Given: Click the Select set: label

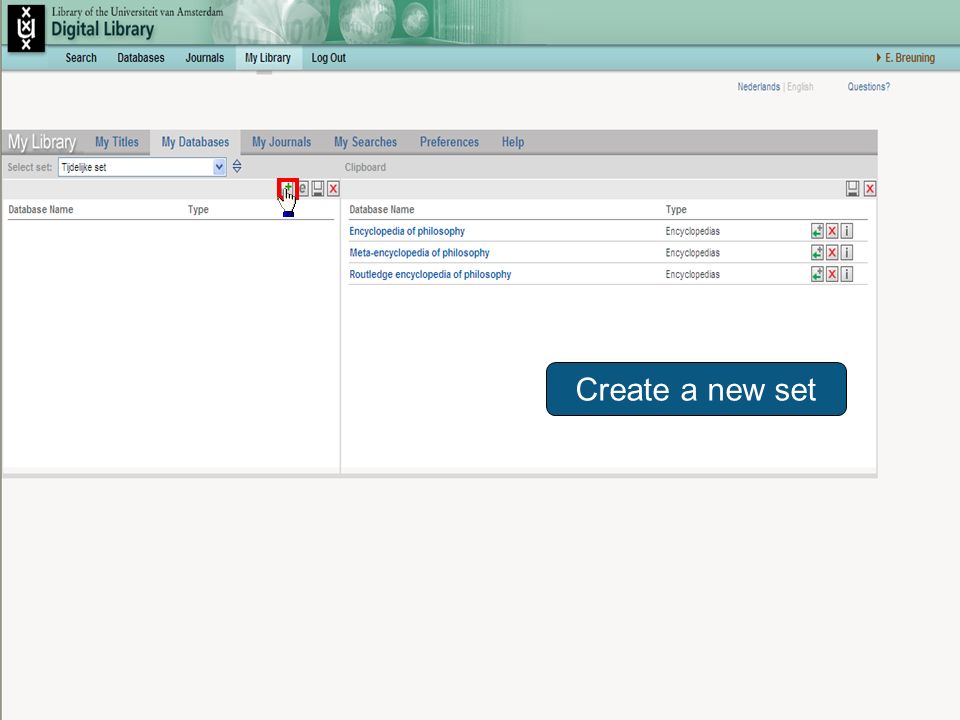Looking at the screenshot, I should pyautogui.click(x=29, y=167).
